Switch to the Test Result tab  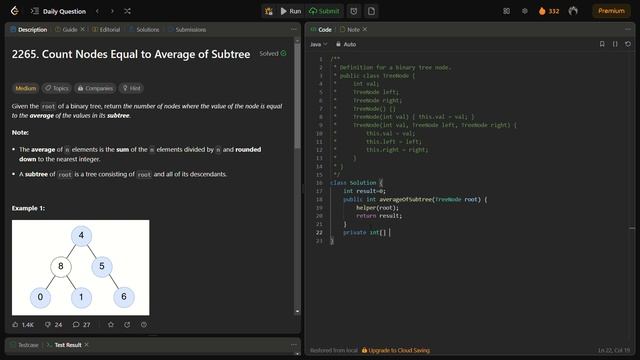[64, 345]
